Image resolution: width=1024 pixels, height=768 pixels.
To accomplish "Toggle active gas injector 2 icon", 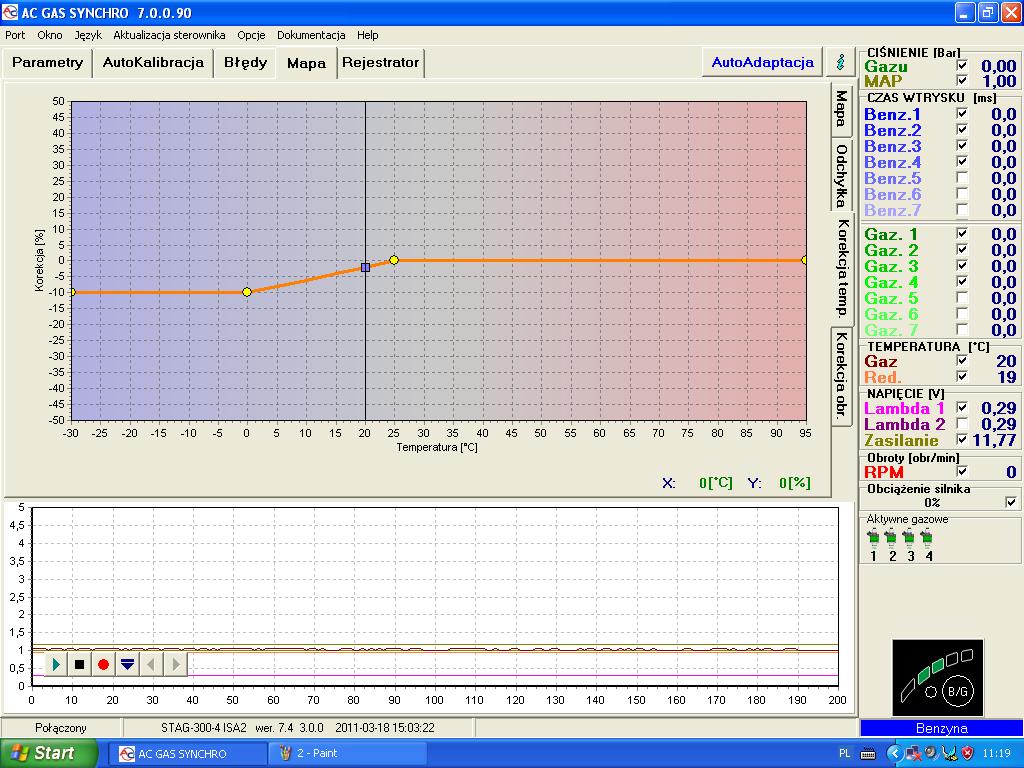I will [x=891, y=539].
